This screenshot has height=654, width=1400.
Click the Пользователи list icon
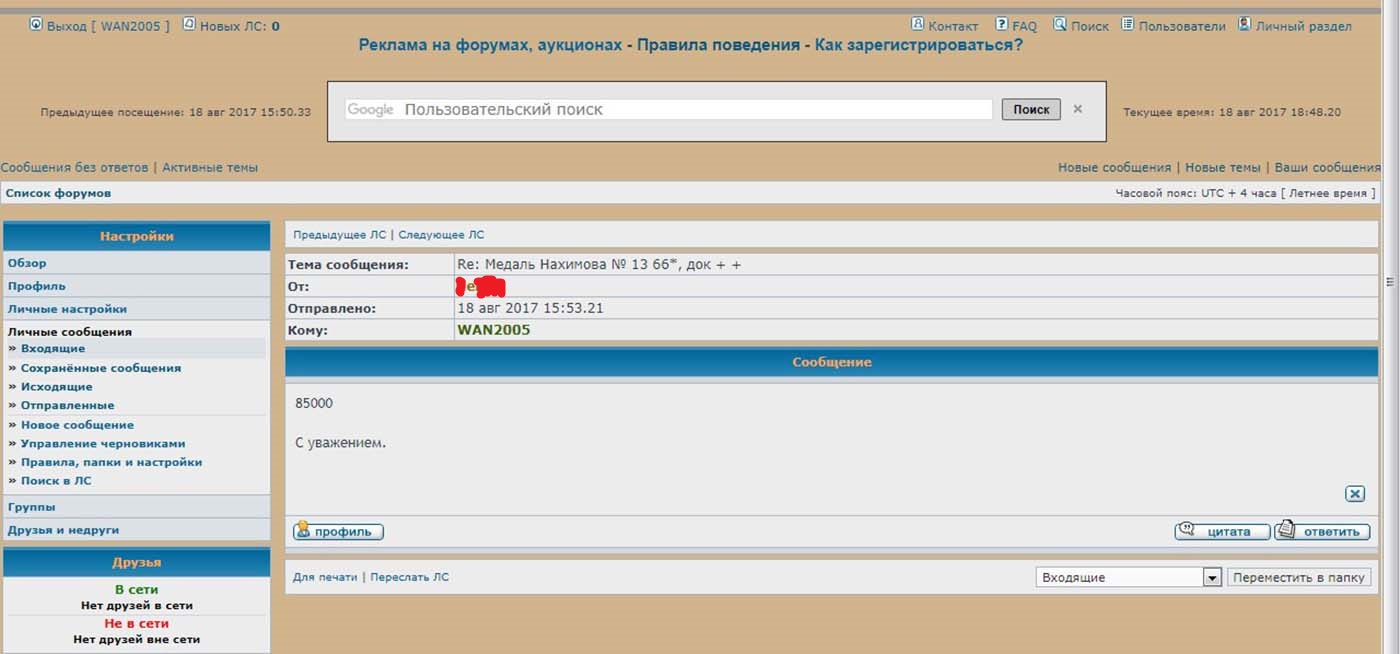click(x=1127, y=24)
